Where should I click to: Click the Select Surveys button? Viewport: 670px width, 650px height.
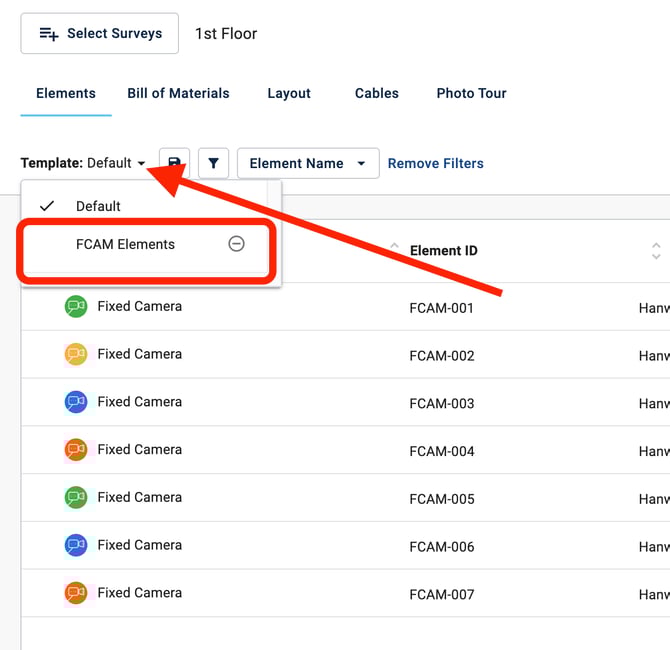[x=100, y=33]
